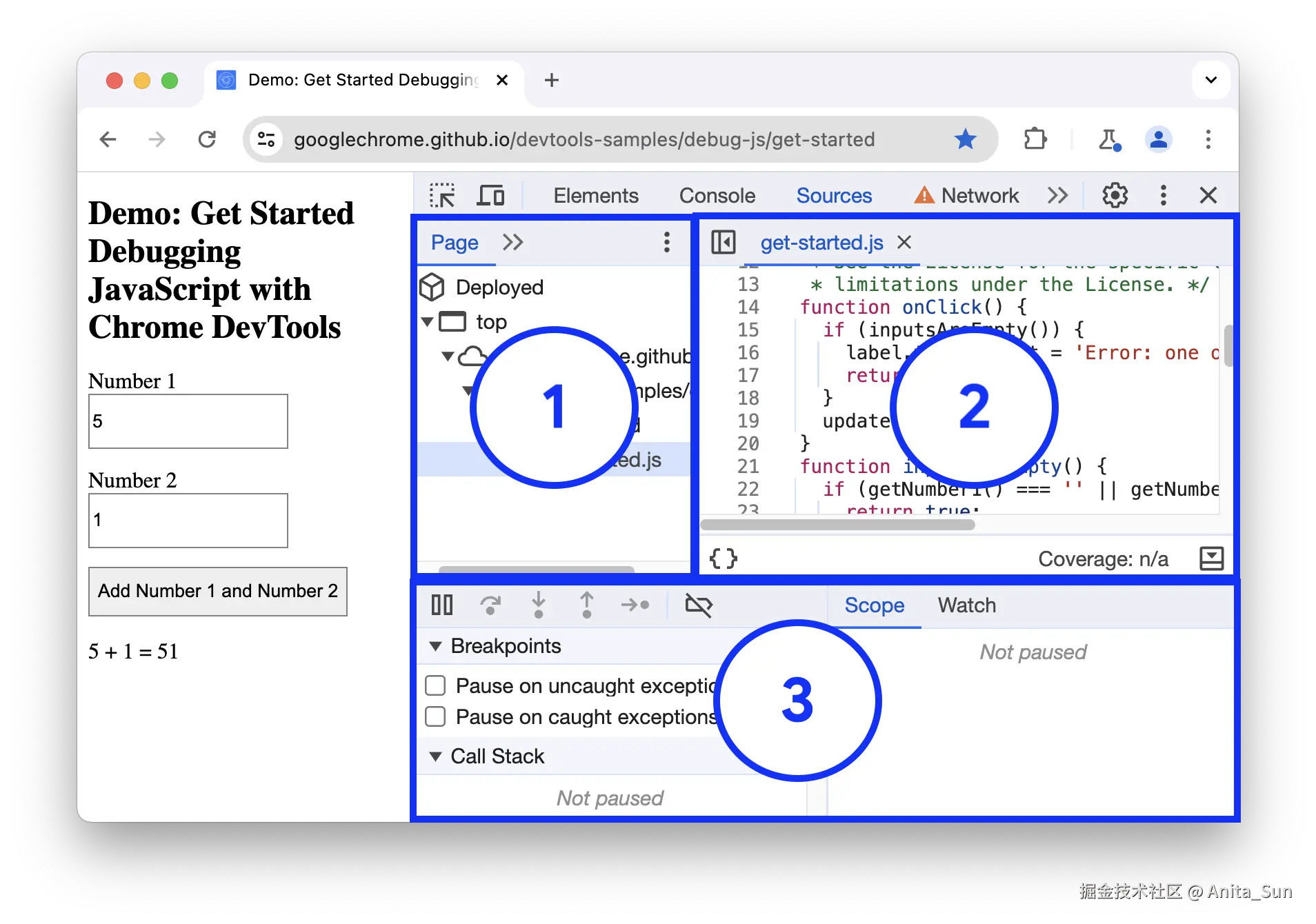
Task: Pretty print the source code
Action: pyautogui.click(x=724, y=559)
